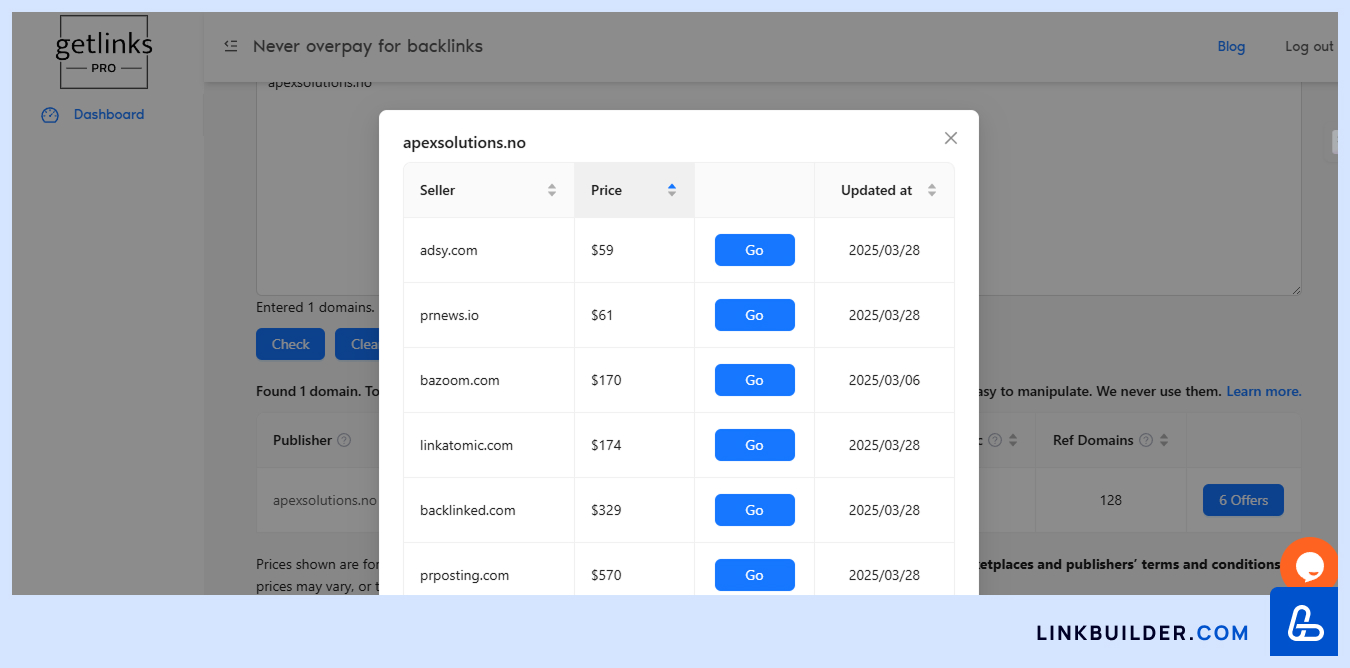Click the getlinks PRO logo

[103, 52]
